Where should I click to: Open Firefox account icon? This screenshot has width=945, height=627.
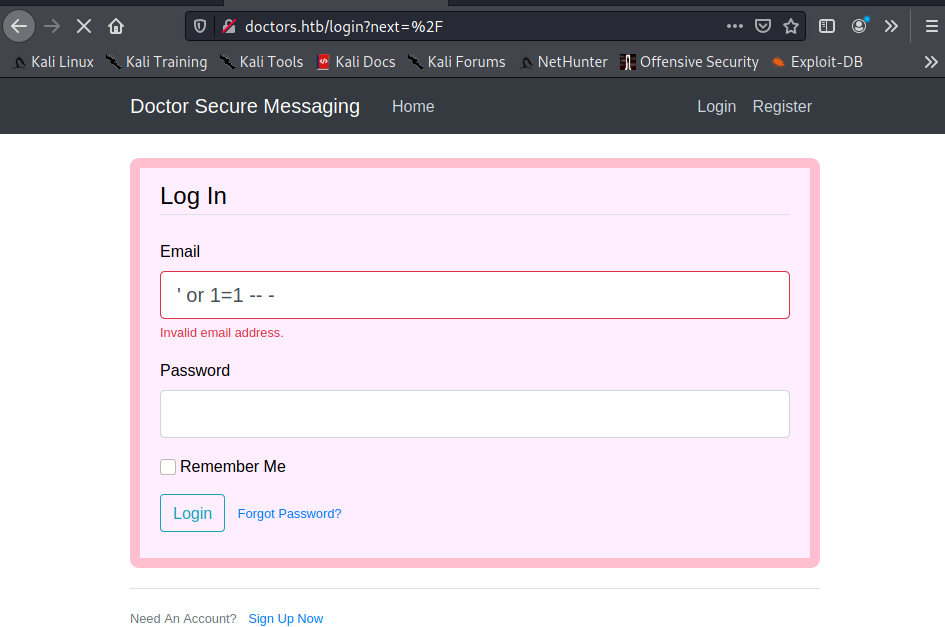[859, 26]
